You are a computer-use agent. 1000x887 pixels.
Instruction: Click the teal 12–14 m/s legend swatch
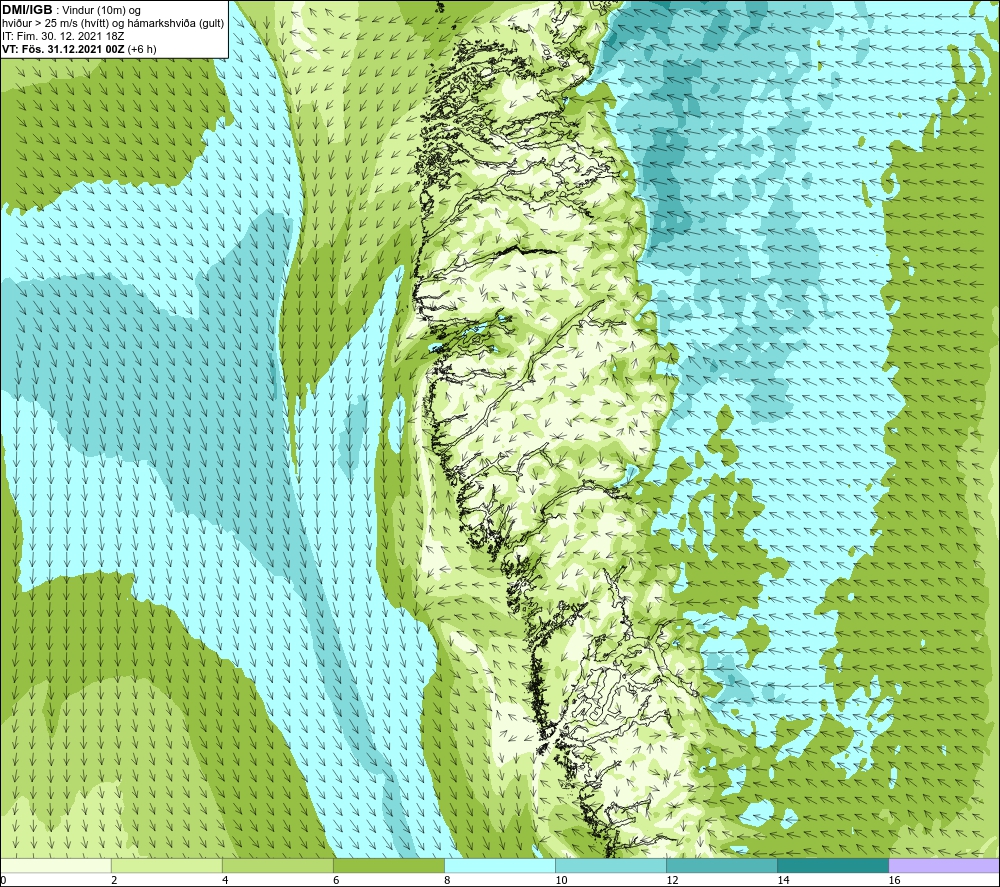721,865
